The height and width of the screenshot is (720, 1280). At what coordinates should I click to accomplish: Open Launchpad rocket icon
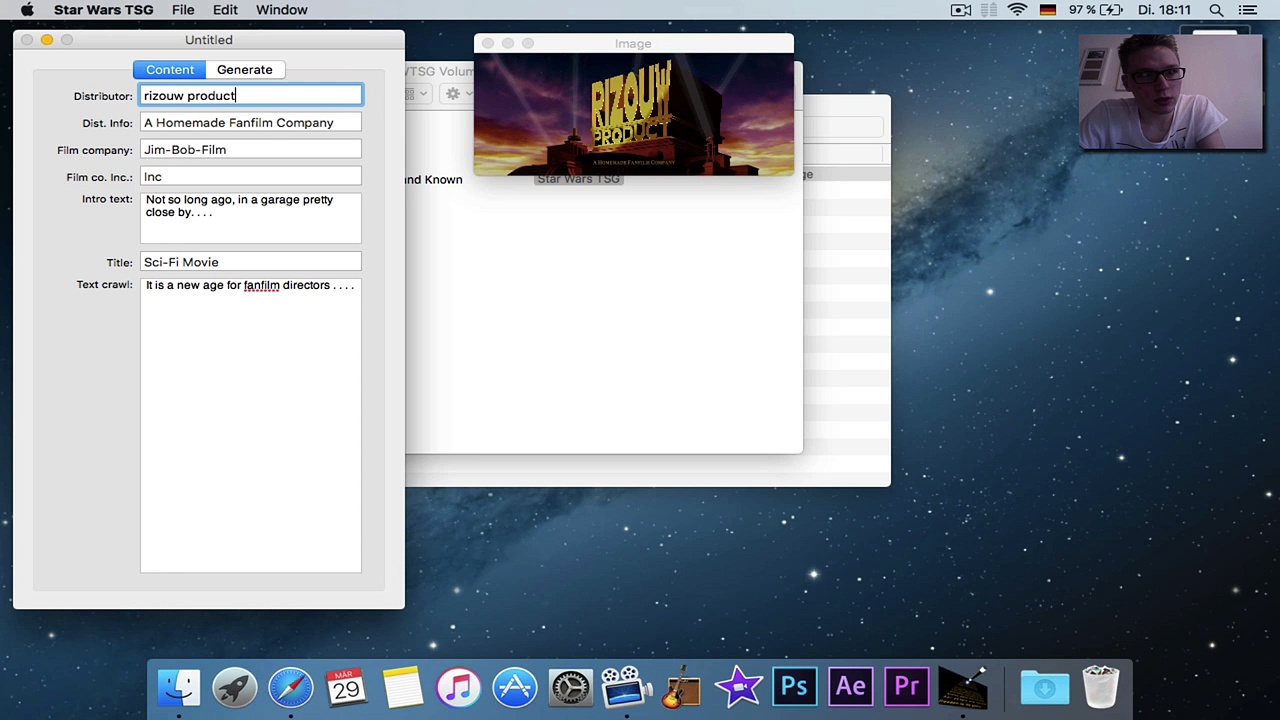pyautogui.click(x=235, y=688)
